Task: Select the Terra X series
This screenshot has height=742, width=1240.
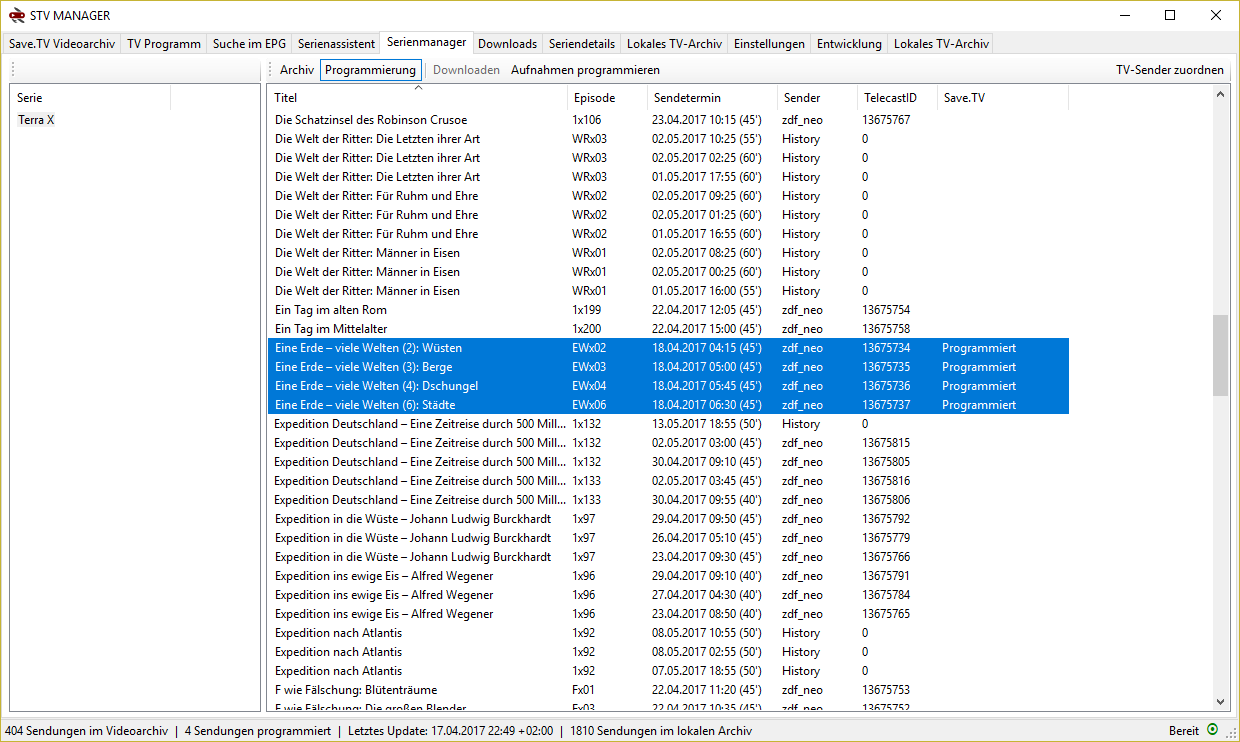Action: click(x=36, y=120)
